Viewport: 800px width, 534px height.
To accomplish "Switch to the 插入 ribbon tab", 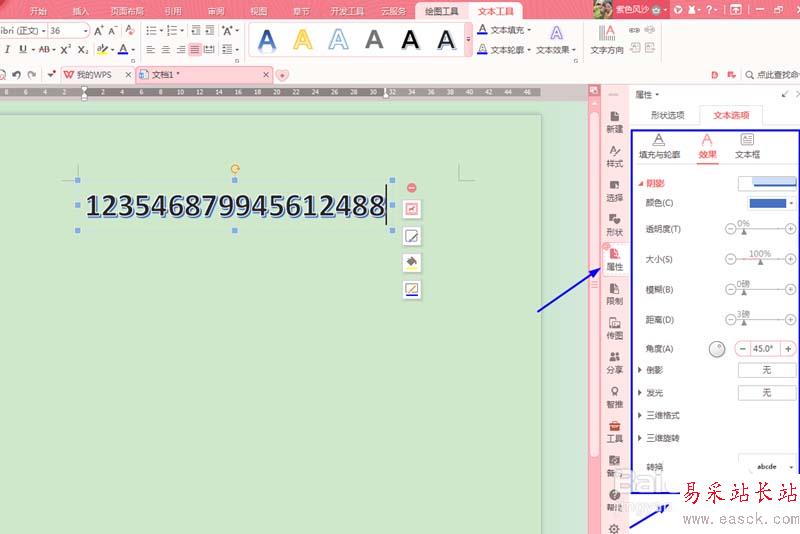I will point(81,11).
